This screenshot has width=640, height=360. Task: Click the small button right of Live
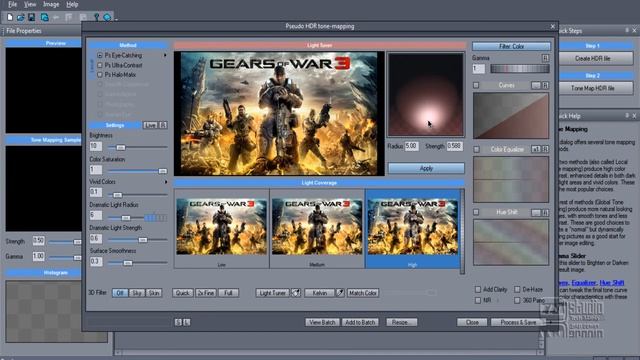coord(163,125)
